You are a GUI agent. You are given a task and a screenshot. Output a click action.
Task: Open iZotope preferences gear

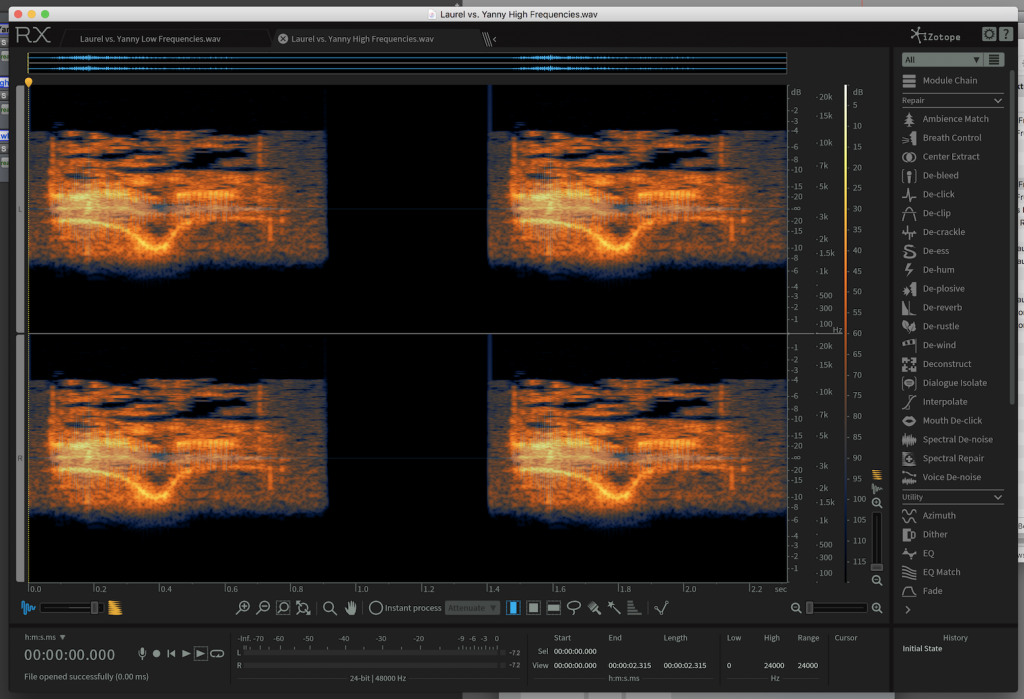coord(989,35)
